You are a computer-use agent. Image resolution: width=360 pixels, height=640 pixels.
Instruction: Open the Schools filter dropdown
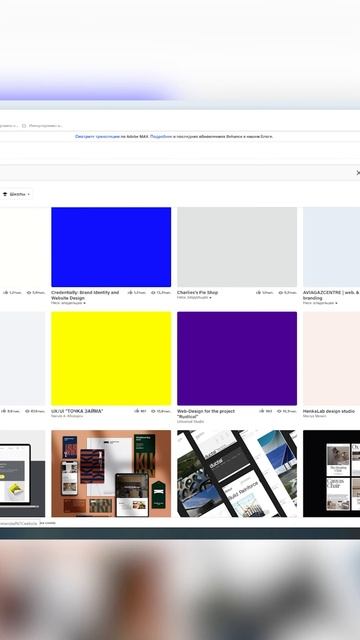click(16, 194)
